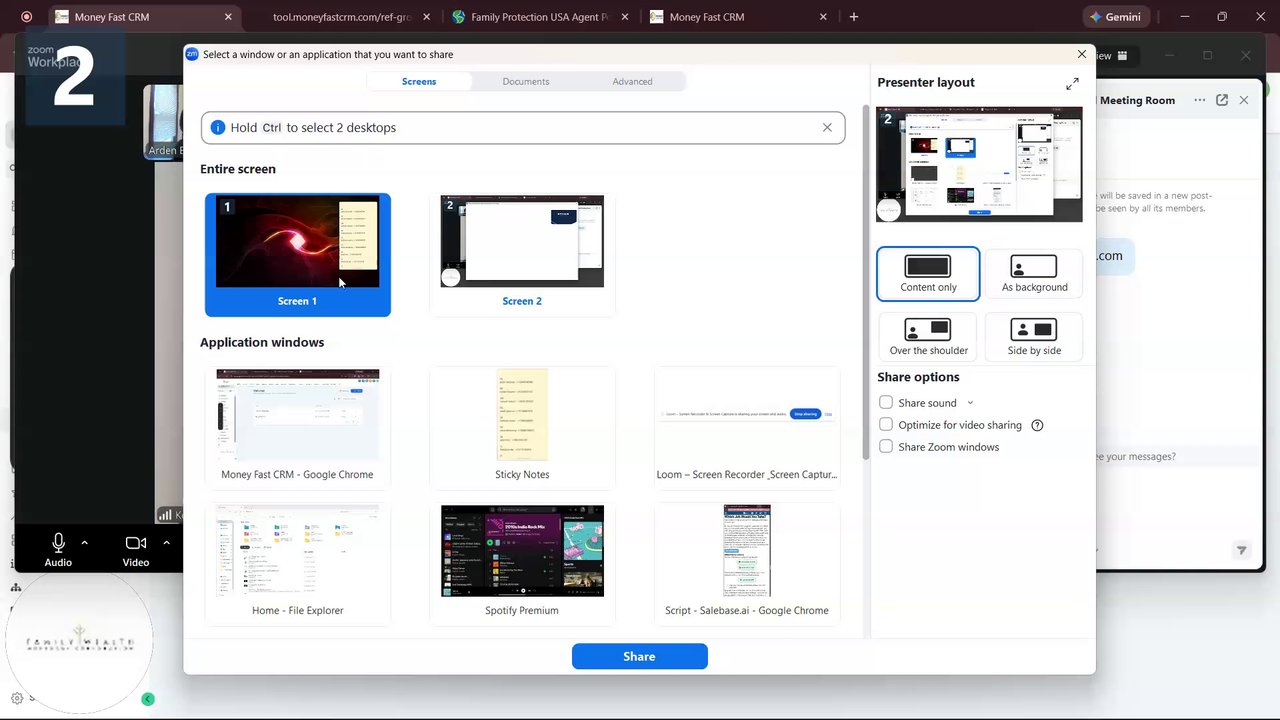The image size is (1280, 720).
Task: Pick the Over the shoulder layout
Action: 929,337
